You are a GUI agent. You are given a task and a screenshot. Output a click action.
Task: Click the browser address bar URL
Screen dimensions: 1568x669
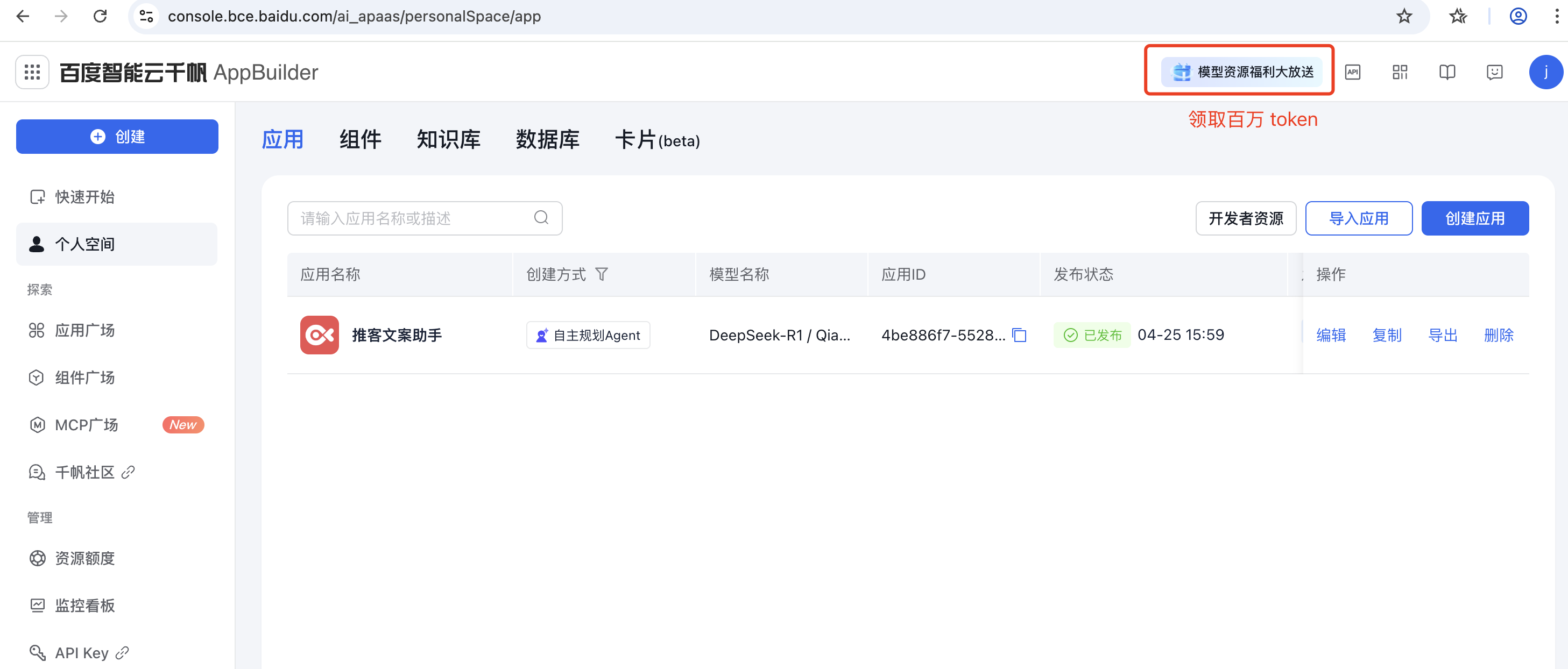[x=354, y=17]
